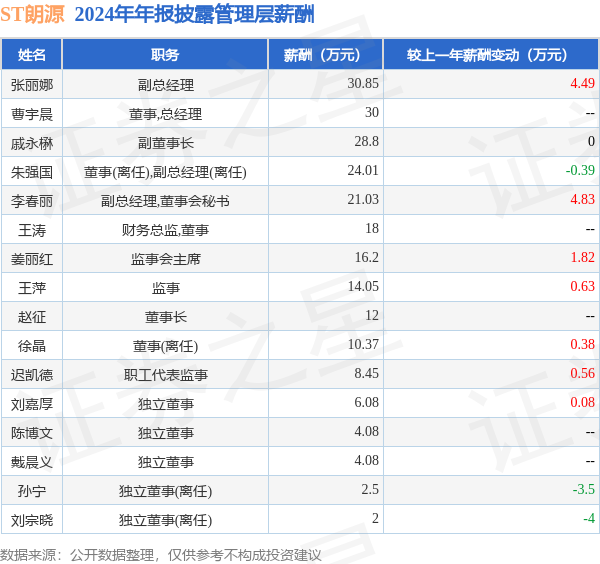Image resolution: width=600 pixels, height=564 pixels.
Task: Select the name cell '王萍'
Action: [x=32, y=288]
